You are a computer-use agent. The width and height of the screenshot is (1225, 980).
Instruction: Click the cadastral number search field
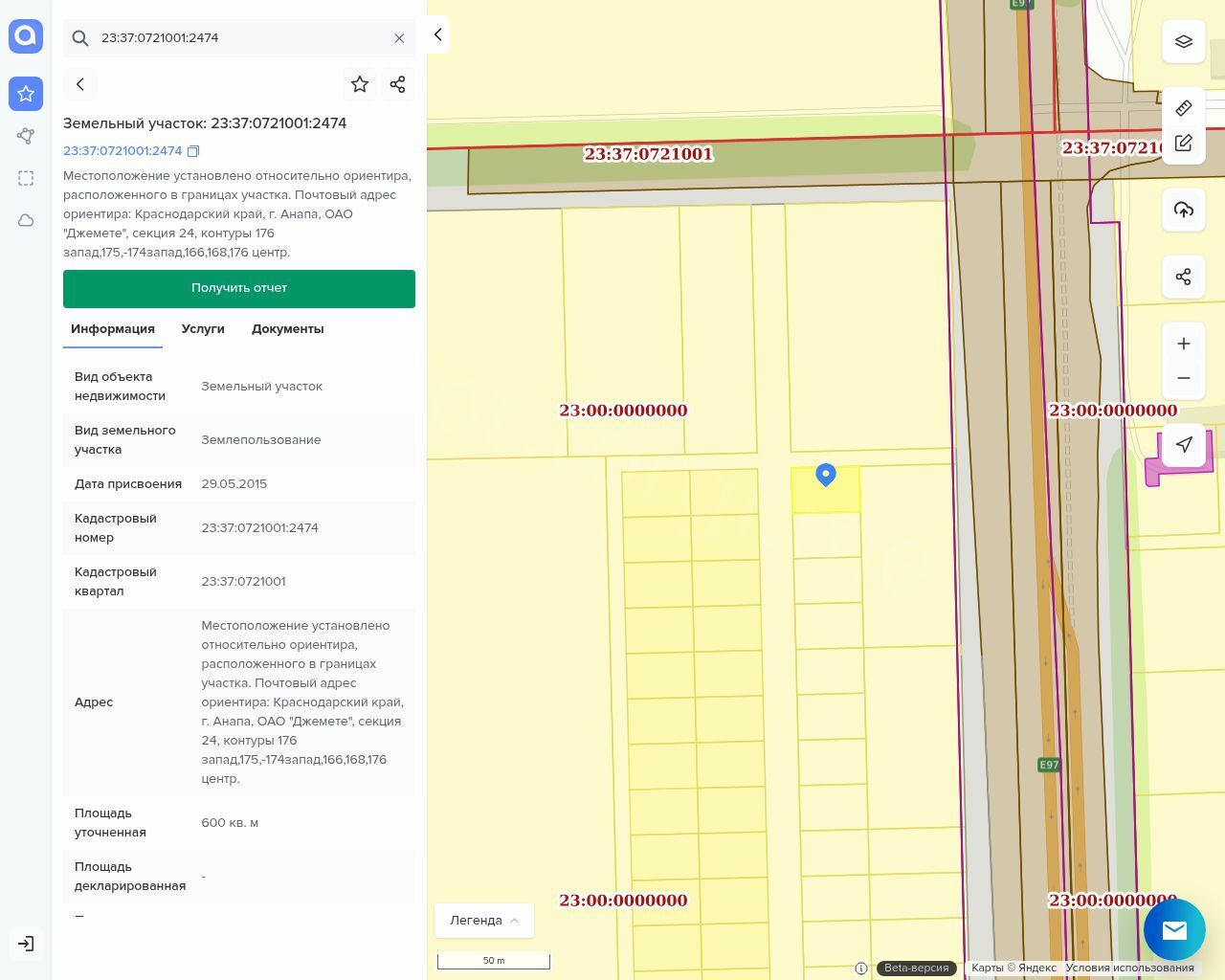click(239, 38)
